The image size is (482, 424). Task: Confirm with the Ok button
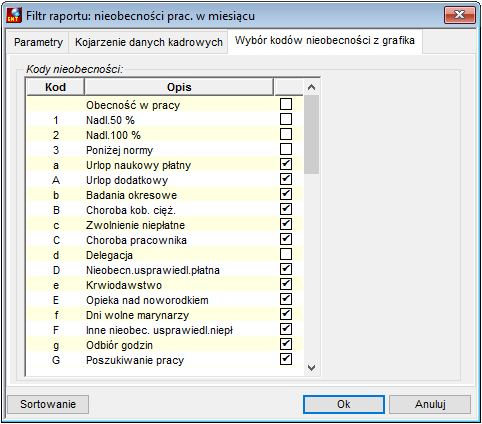[x=344, y=404]
